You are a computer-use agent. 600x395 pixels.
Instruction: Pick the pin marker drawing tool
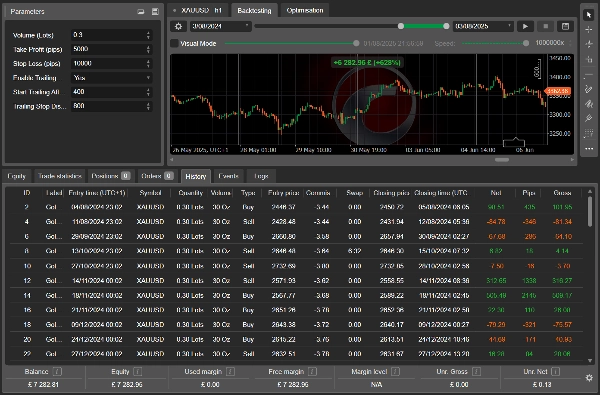pos(589,119)
